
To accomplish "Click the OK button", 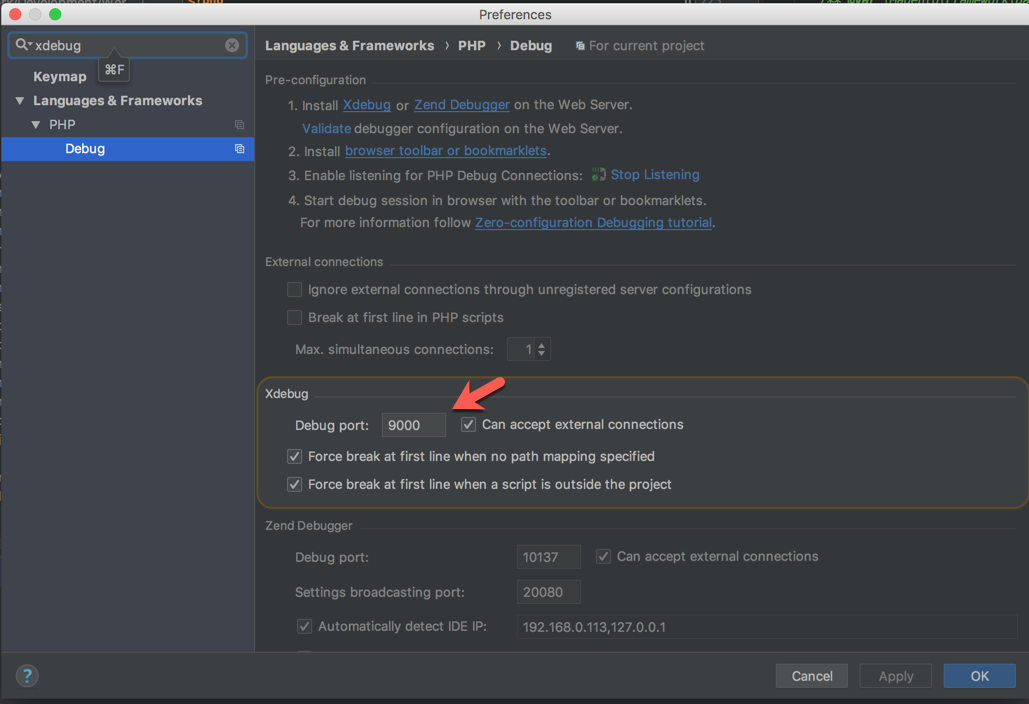I will [x=980, y=676].
